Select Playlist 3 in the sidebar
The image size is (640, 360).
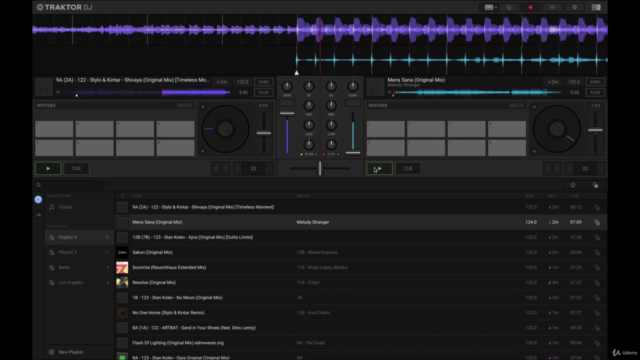click(x=79, y=253)
